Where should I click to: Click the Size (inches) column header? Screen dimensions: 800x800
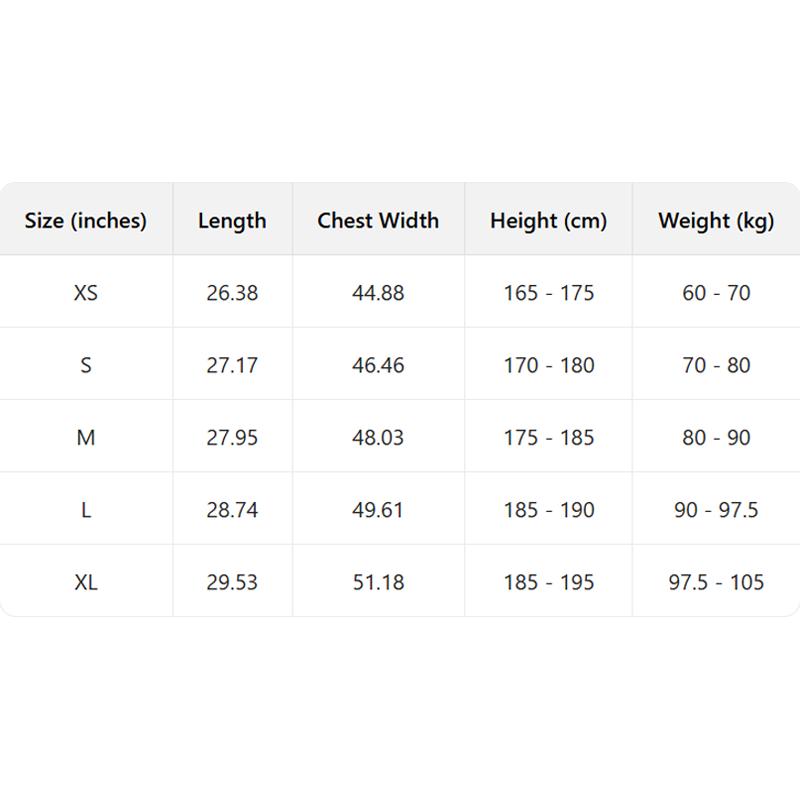pyautogui.click(x=86, y=221)
